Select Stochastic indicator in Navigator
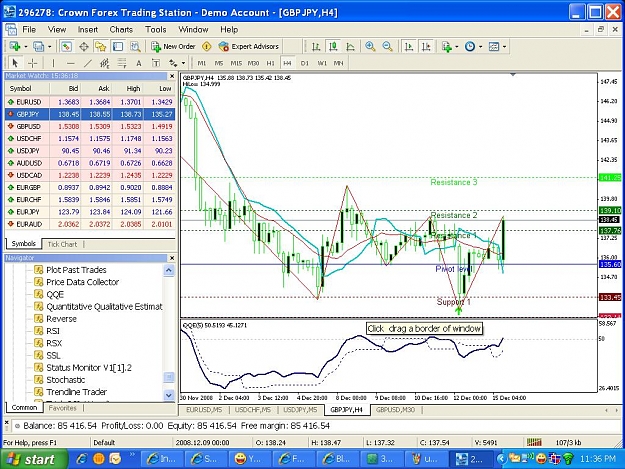The height and width of the screenshot is (469, 625). click(65, 380)
